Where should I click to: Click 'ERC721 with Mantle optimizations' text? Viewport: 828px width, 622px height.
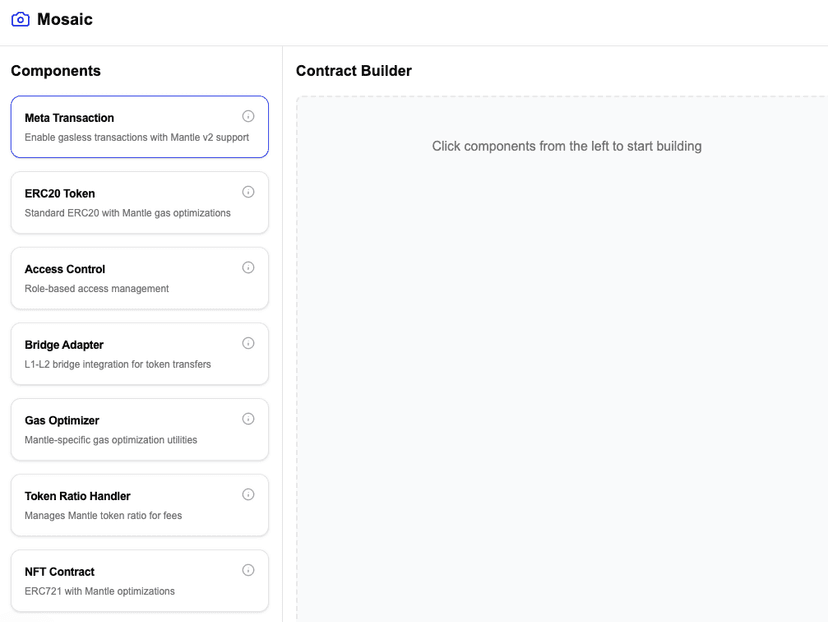pyautogui.click(x=100, y=591)
